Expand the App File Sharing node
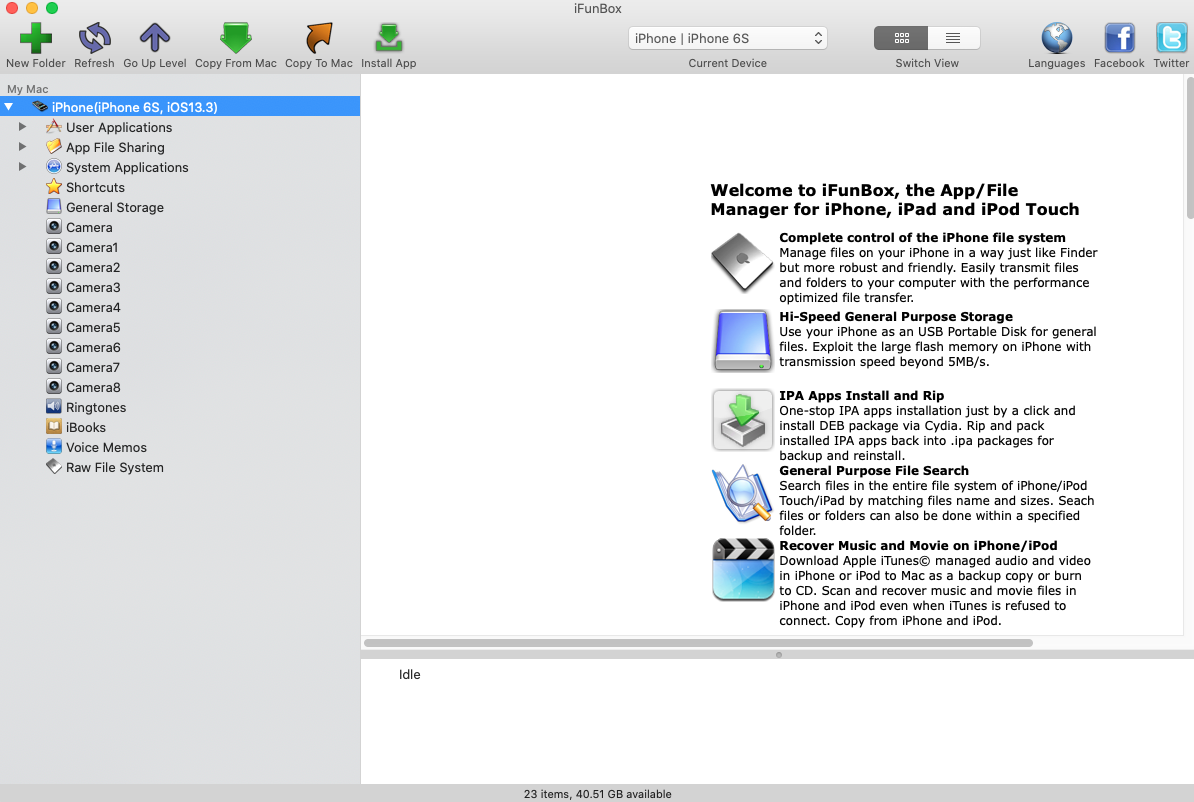Image resolution: width=1194 pixels, height=802 pixels. point(23,146)
